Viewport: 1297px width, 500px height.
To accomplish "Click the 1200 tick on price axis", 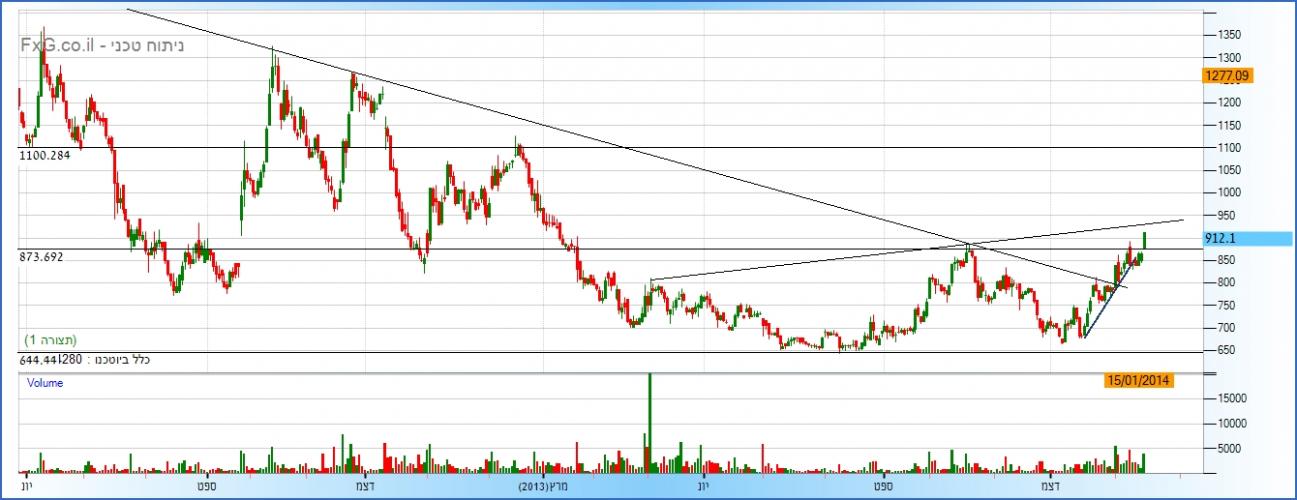I will point(1230,103).
